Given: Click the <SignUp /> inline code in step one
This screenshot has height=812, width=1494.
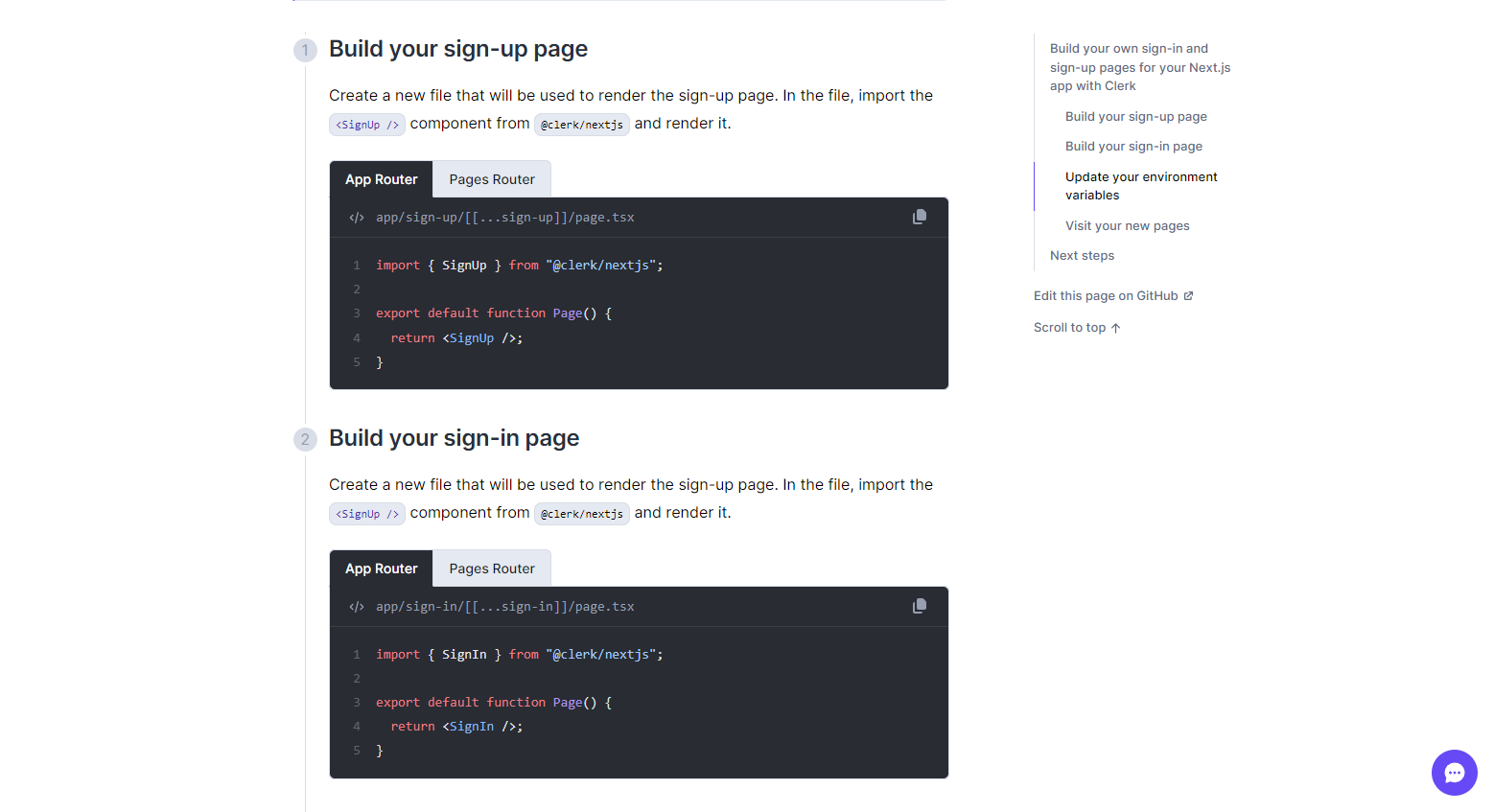Looking at the screenshot, I should point(367,125).
